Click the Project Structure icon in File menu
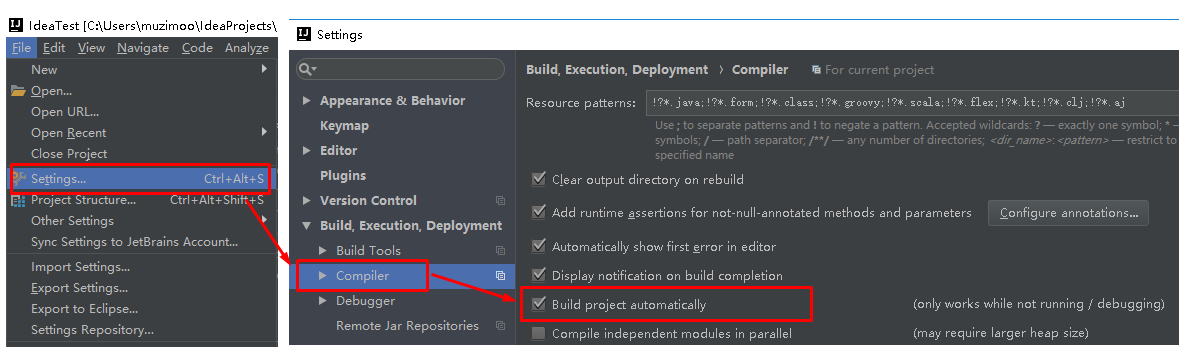This screenshot has width=1186, height=364. (18, 200)
